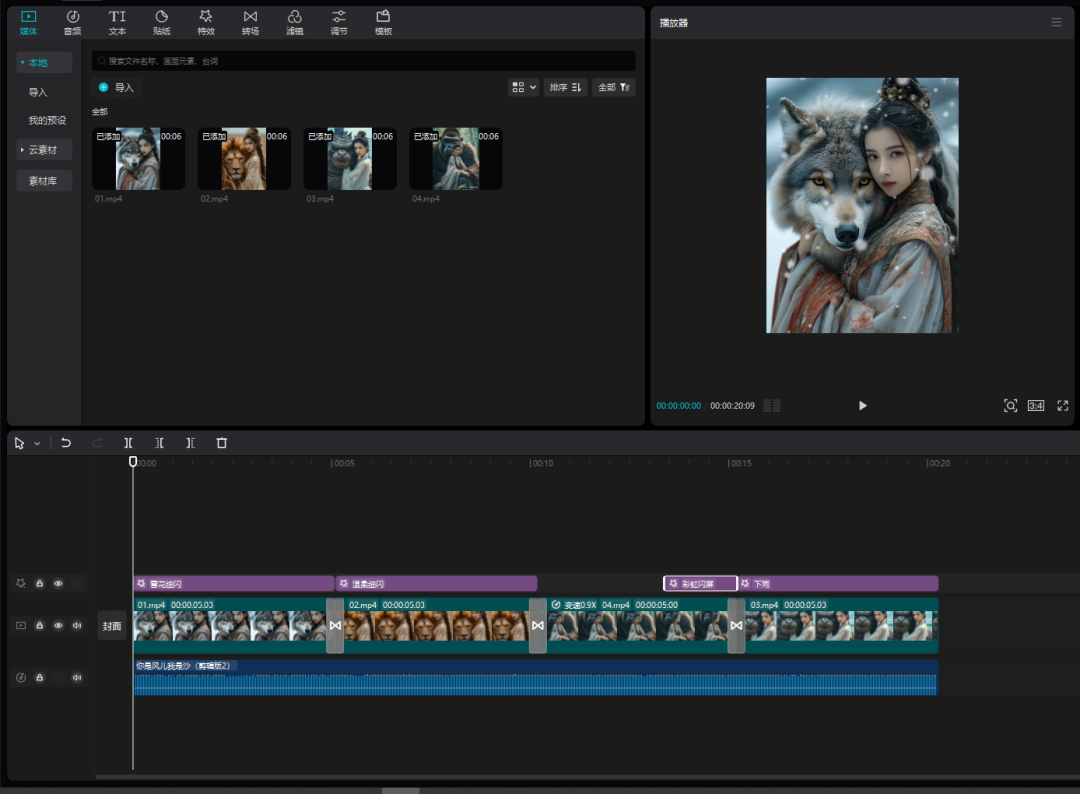
Task: Expand the 云素材 section in sidebar
Action: [44, 150]
